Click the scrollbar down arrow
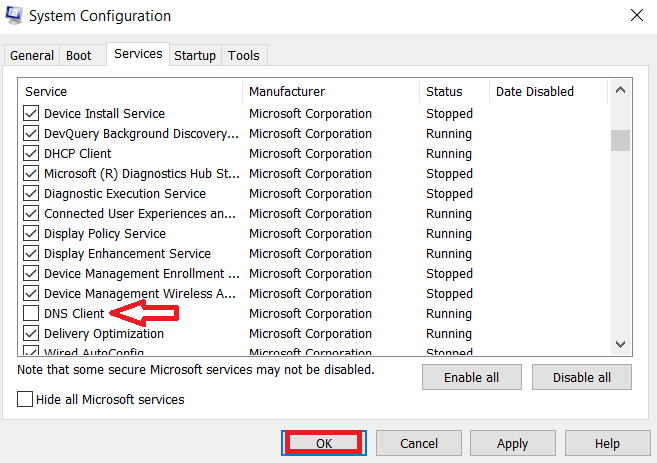 (621, 344)
